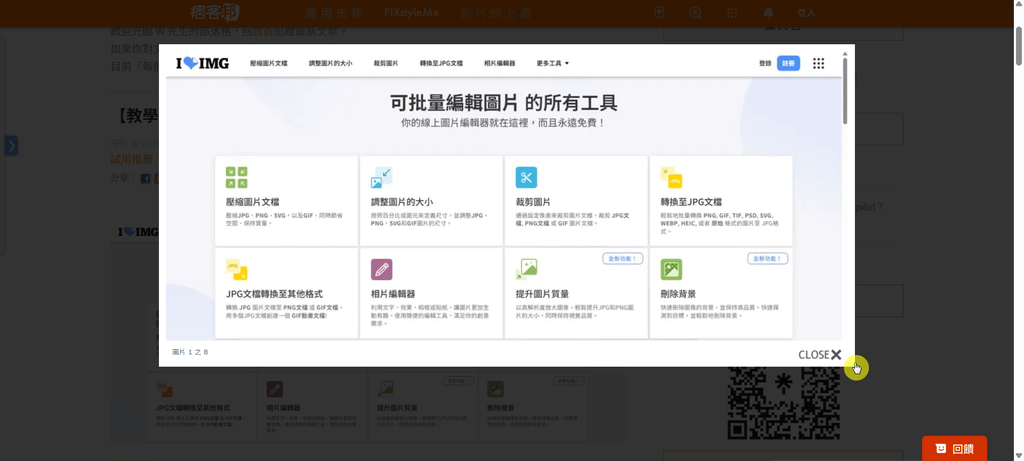Click the yellow JPG icon on 轉換至JPG文檔 card

coord(671,178)
